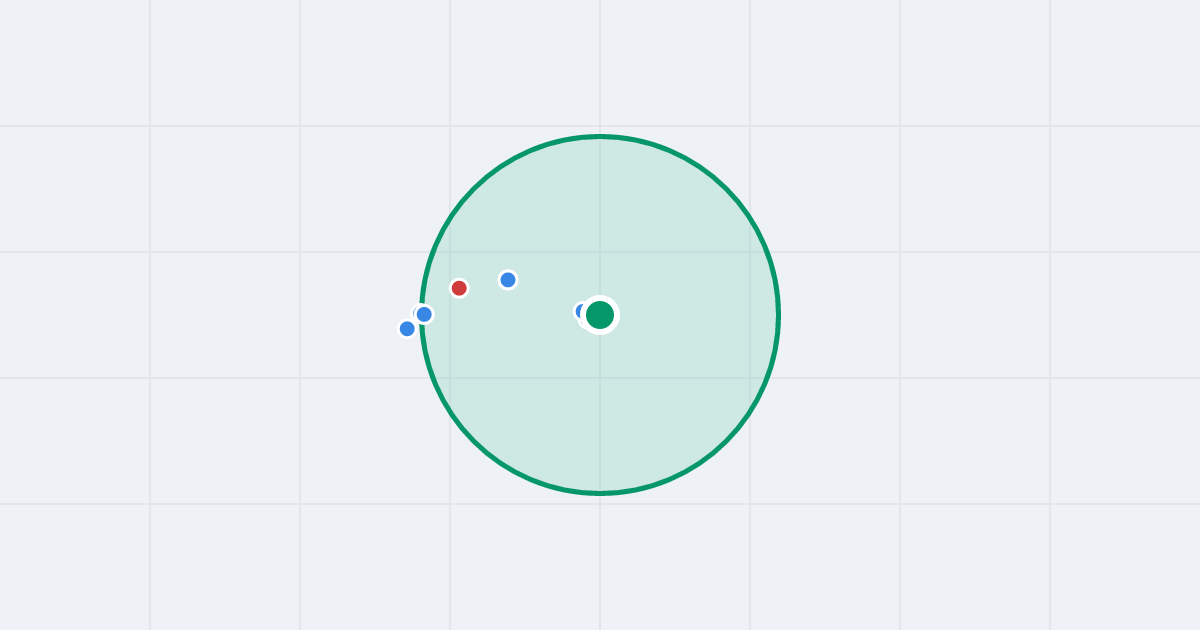Select the blue marker tucked behind the green center dot
Image resolution: width=1200 pixels, height=630 pixels.
pyautogui.click(x=580, y=312)
